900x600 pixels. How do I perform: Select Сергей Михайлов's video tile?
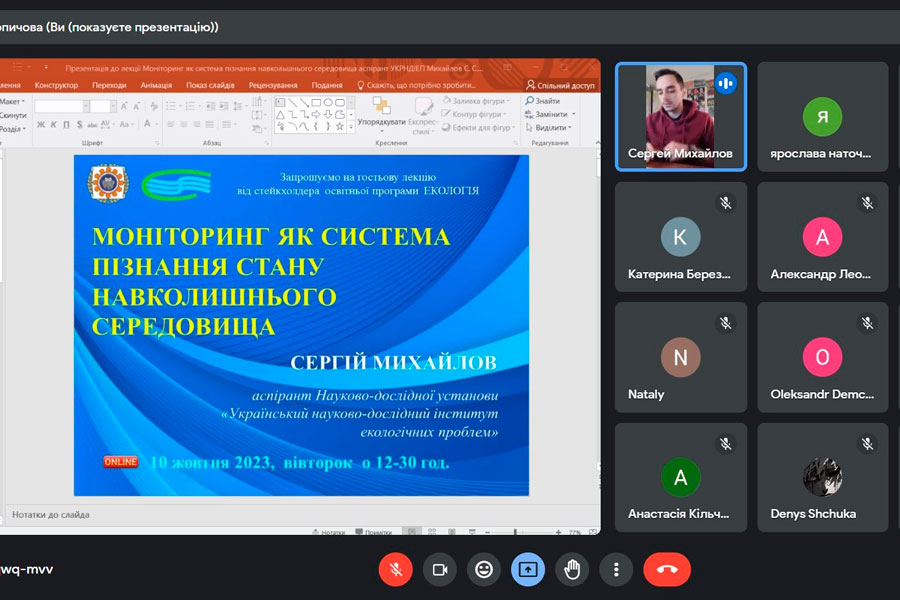pos(681,117)
